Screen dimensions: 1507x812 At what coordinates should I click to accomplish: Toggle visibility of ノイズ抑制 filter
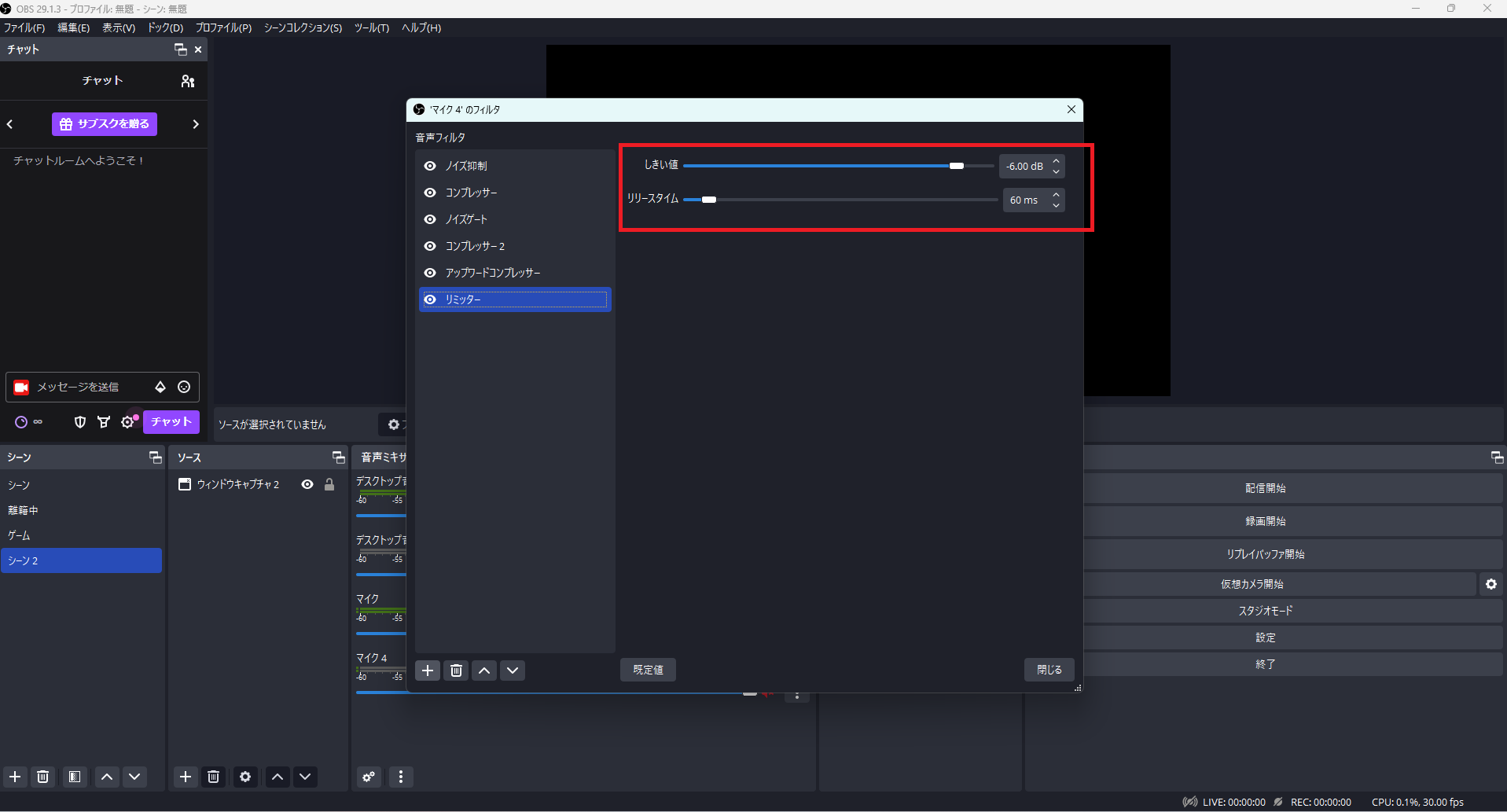[430, 166]
